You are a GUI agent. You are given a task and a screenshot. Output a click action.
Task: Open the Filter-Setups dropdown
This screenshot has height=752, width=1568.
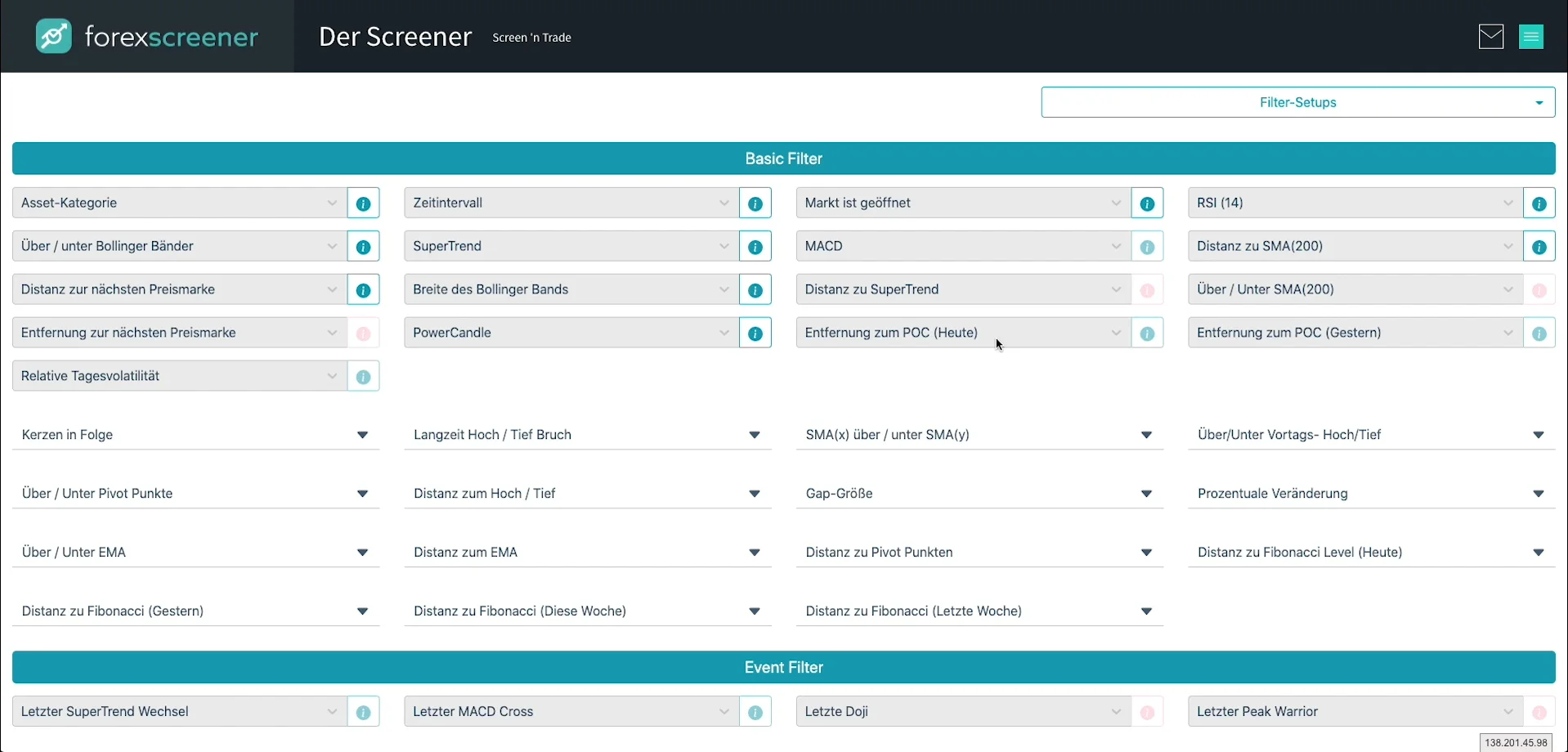coord(1298,102)
